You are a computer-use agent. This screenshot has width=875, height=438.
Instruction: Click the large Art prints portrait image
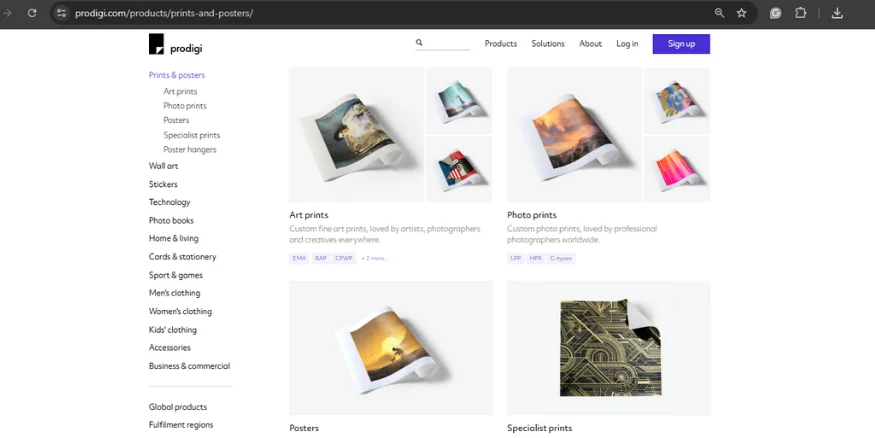point(357,134)
